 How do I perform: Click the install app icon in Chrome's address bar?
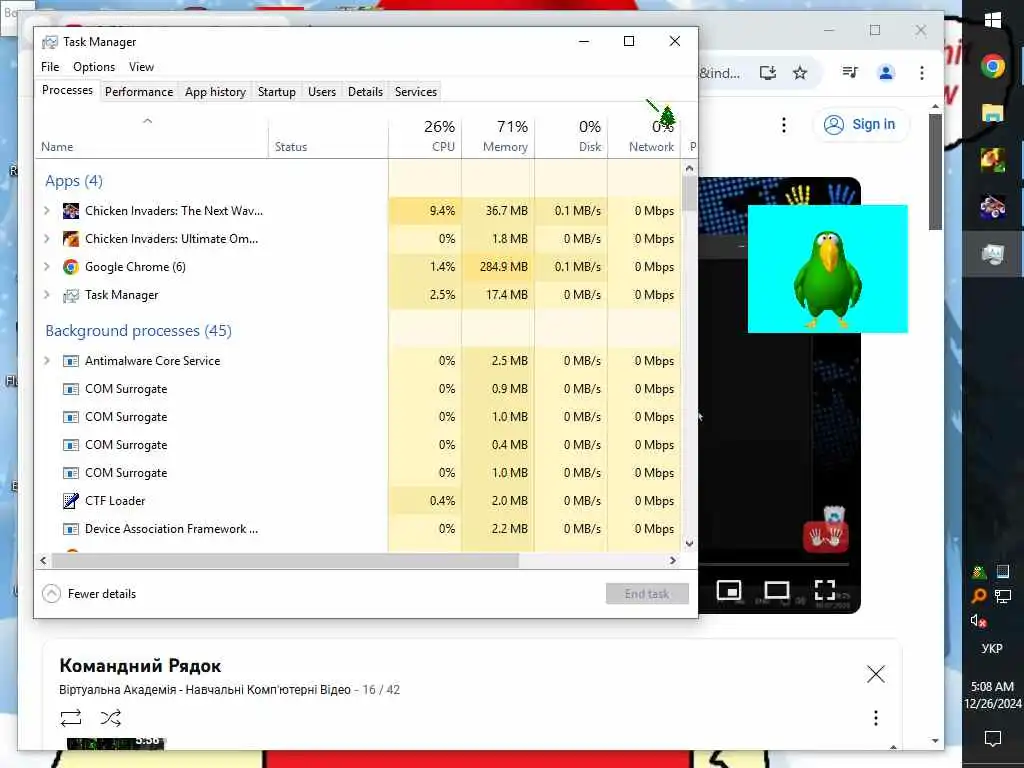768,72
